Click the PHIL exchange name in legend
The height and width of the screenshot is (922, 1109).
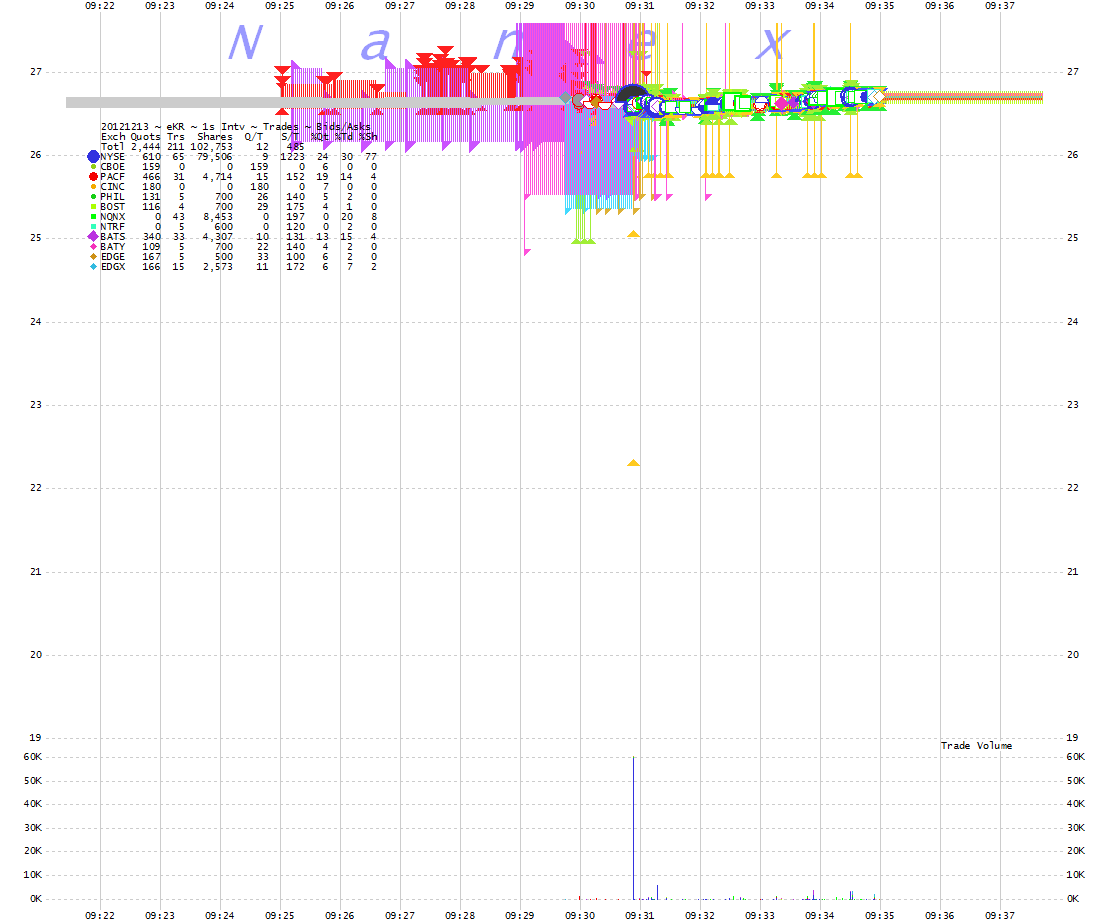pyautogui.click(x=112, y=197)
